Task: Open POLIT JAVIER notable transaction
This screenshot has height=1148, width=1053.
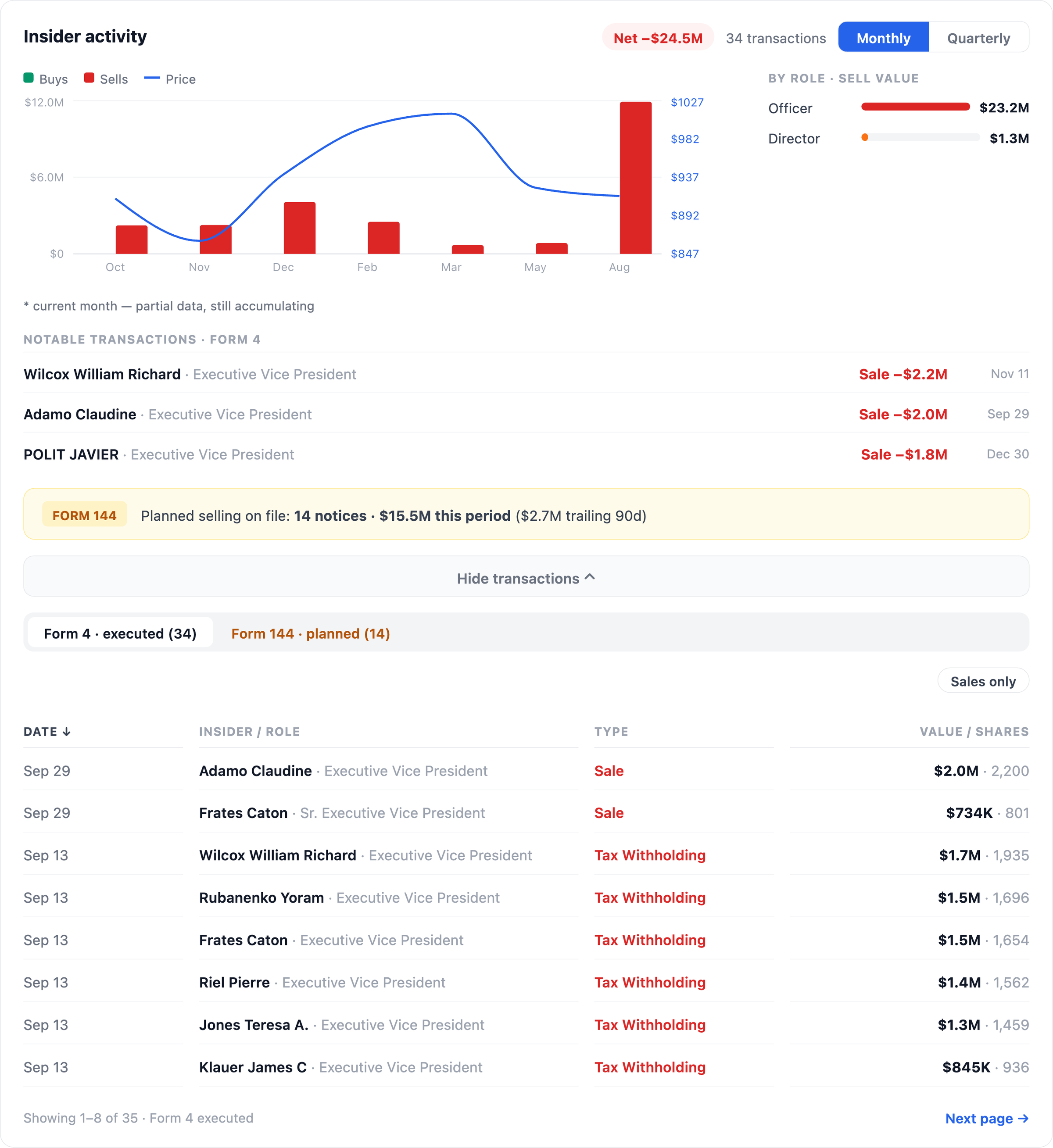Action: [x=526, y=454]
